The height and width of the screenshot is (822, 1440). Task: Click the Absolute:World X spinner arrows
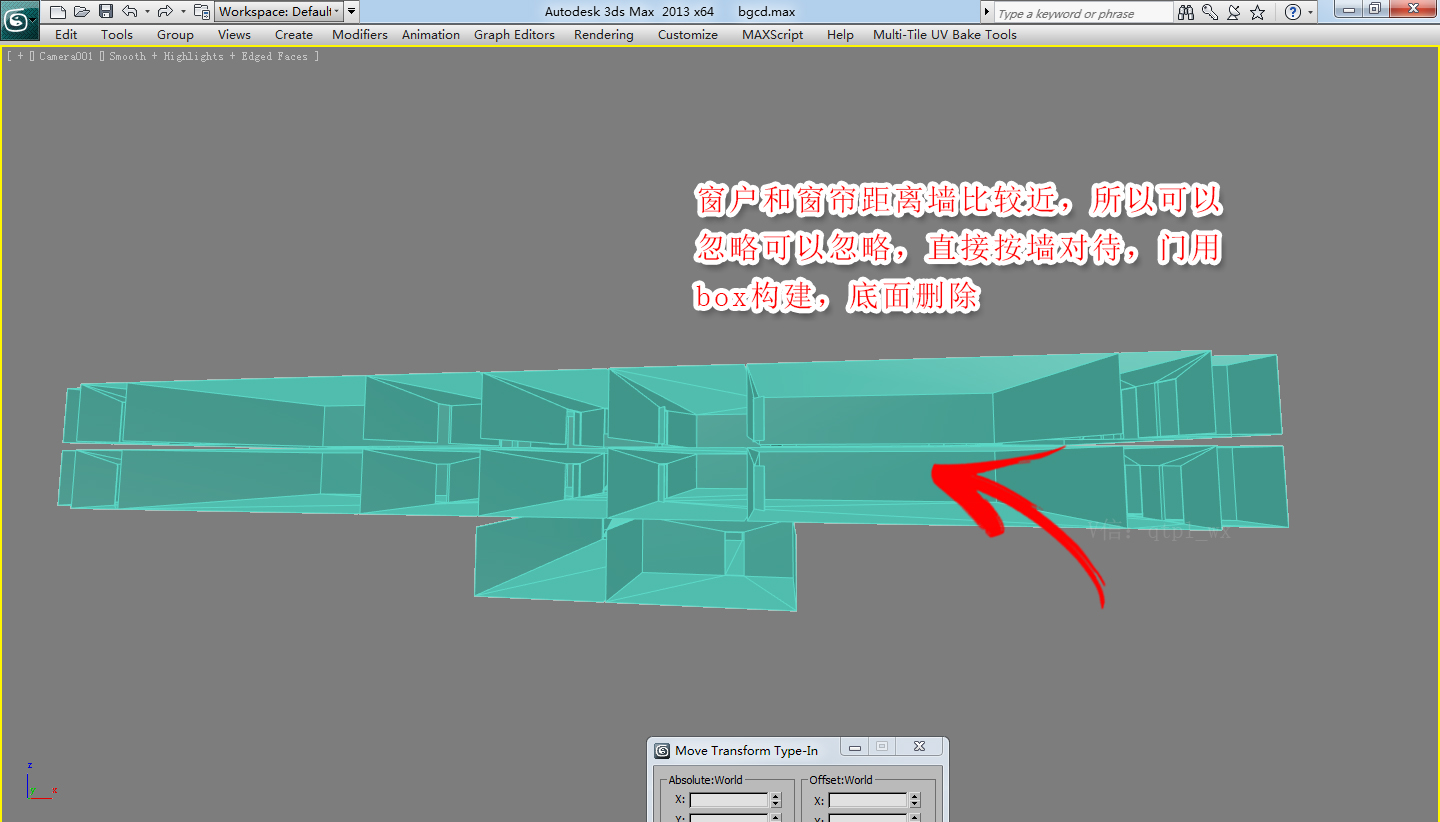pos(775,800)
